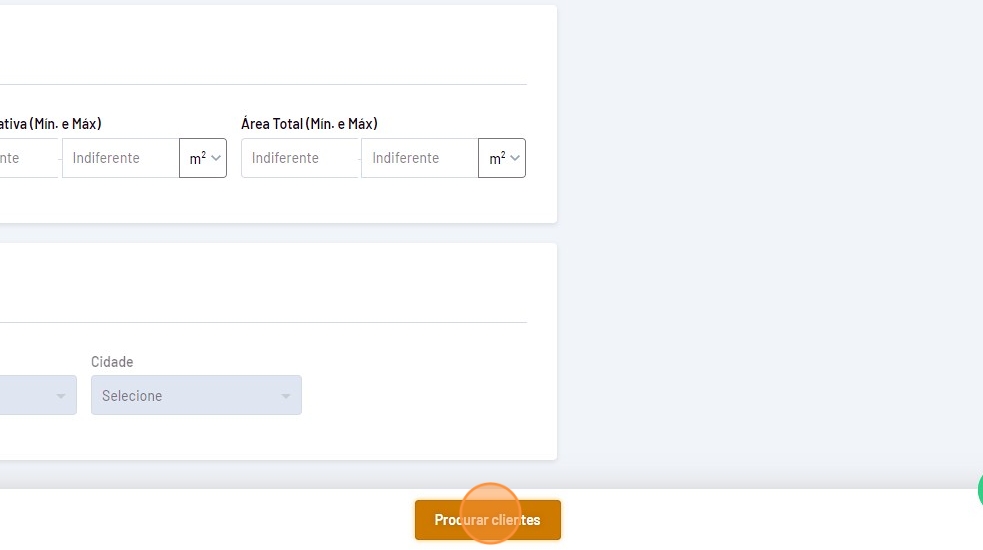Click the chevron in Área ativa unit selector

pos(216,158)
